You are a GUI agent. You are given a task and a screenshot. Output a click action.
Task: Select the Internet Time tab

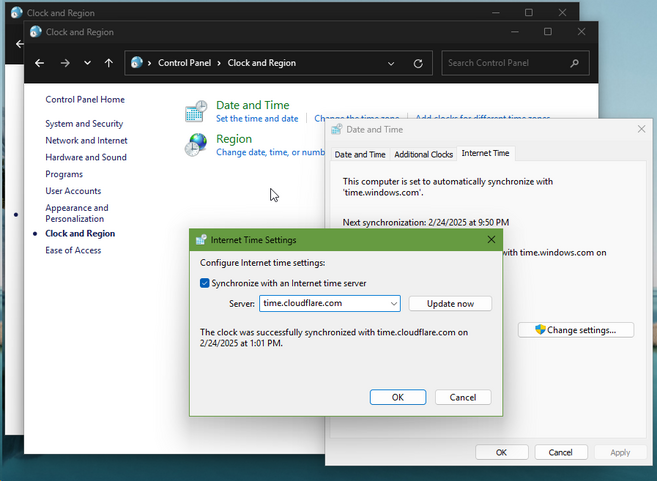point(485,153)
